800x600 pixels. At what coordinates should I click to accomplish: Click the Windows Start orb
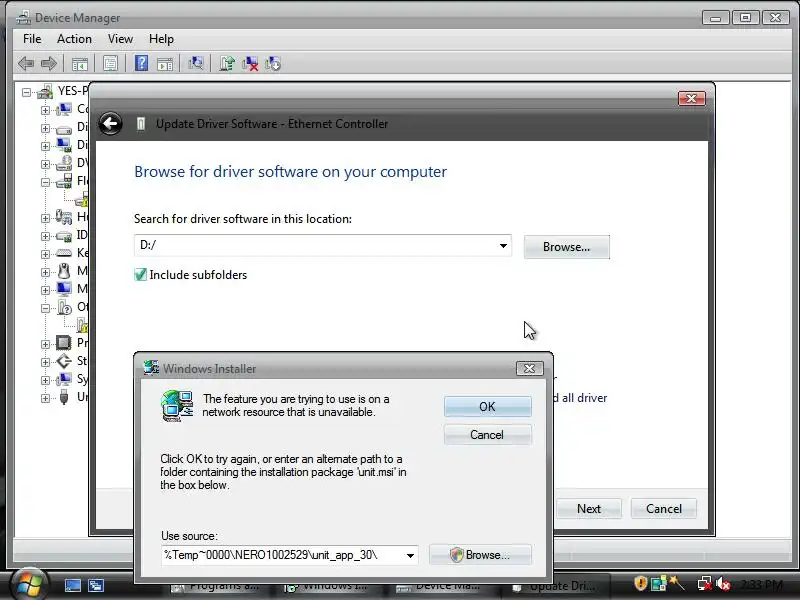click(x=29, y=585)
